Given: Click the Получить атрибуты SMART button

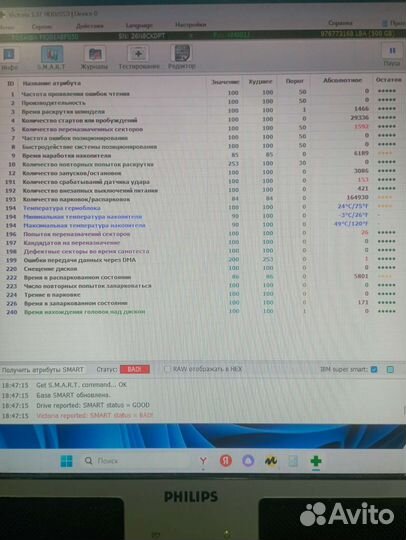Looking at the screenshot, I should tap(43, 370).
